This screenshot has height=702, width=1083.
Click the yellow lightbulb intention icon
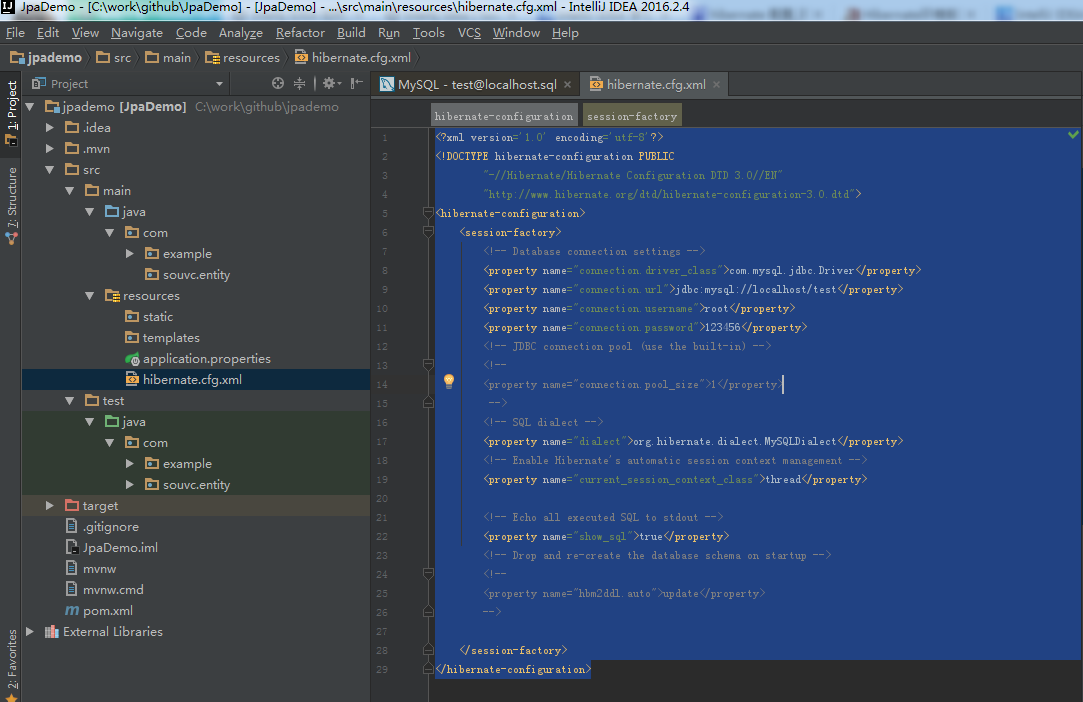(449, 381)
